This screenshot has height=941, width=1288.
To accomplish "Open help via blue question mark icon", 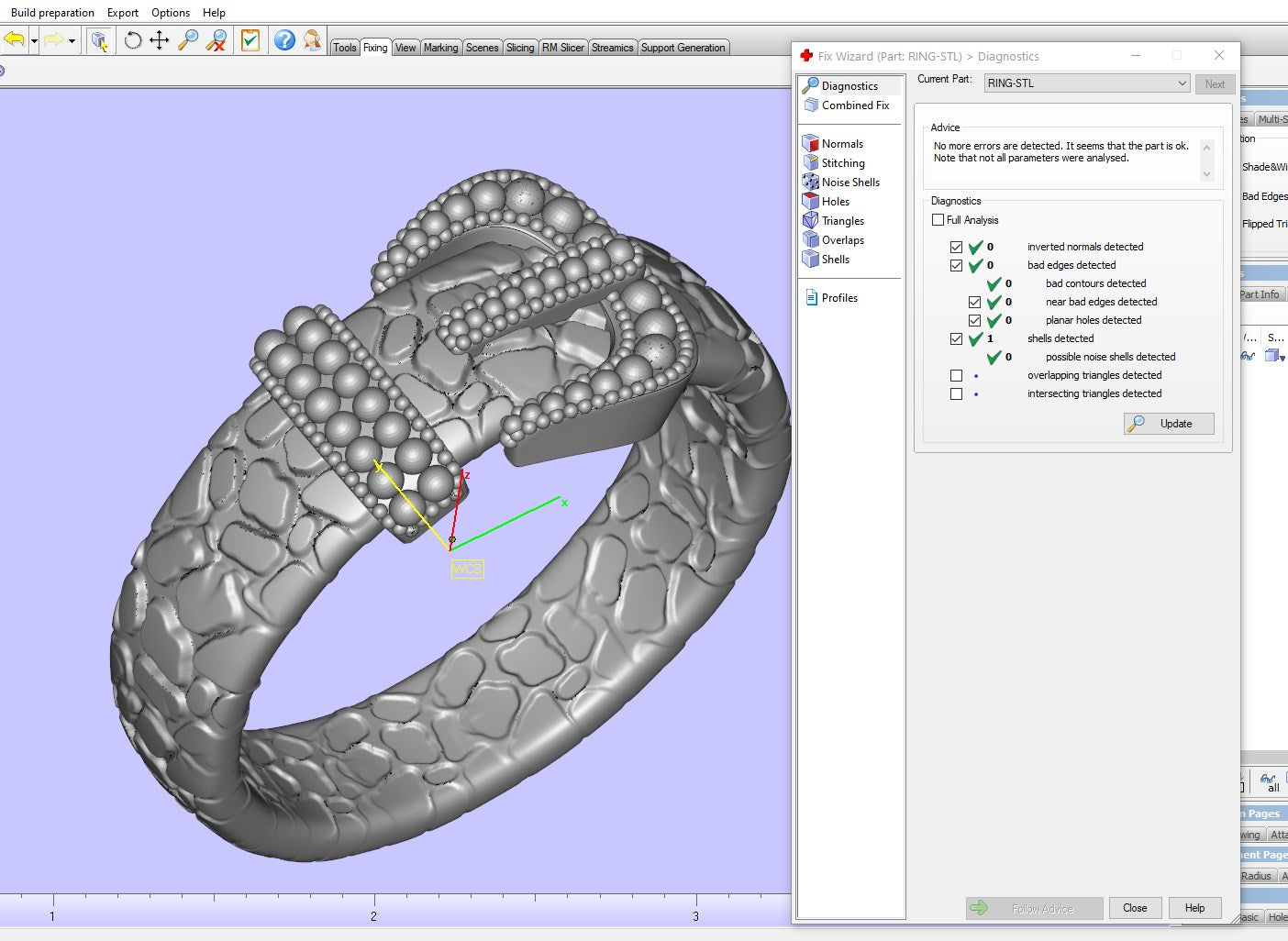I will [x=284, y=40].
